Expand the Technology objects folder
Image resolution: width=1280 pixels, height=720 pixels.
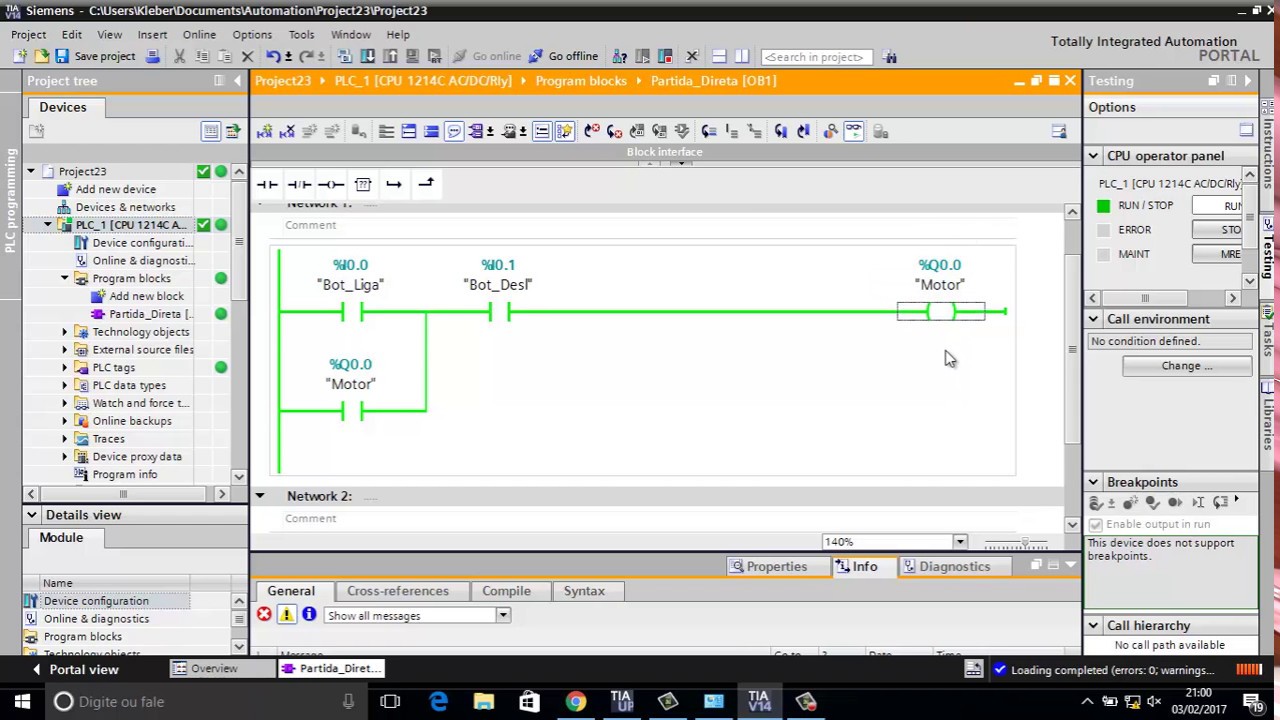[65, 332]
